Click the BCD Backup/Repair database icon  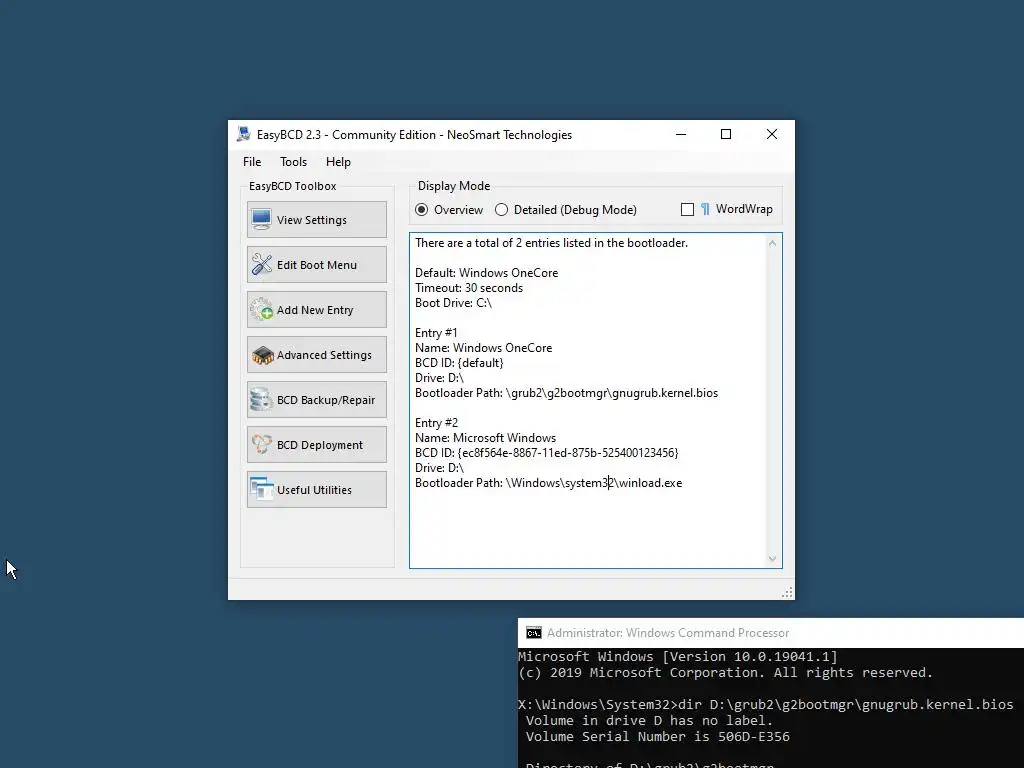click(261, 400)
